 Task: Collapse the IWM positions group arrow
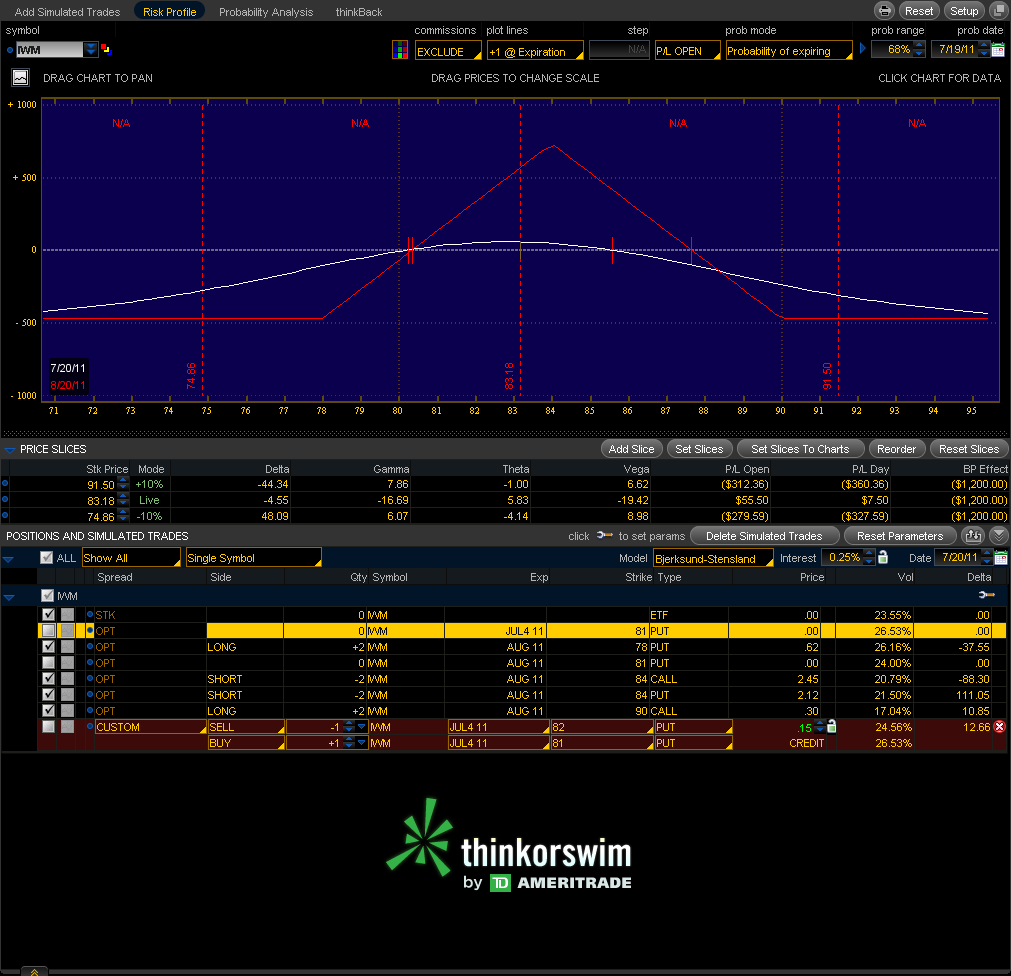tap(9, 597)
